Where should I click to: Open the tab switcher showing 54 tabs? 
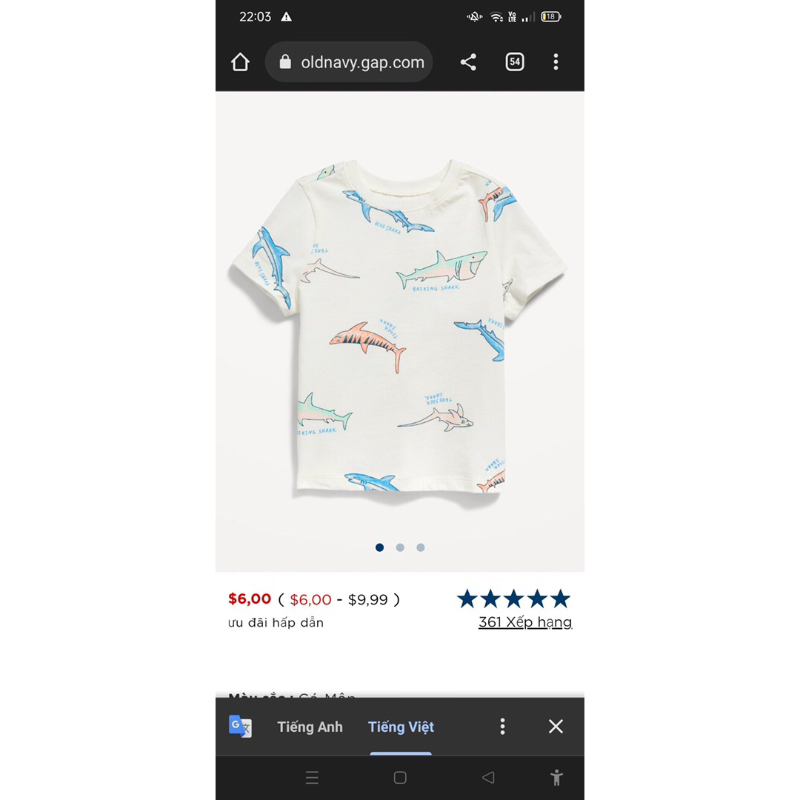(515, 62)
